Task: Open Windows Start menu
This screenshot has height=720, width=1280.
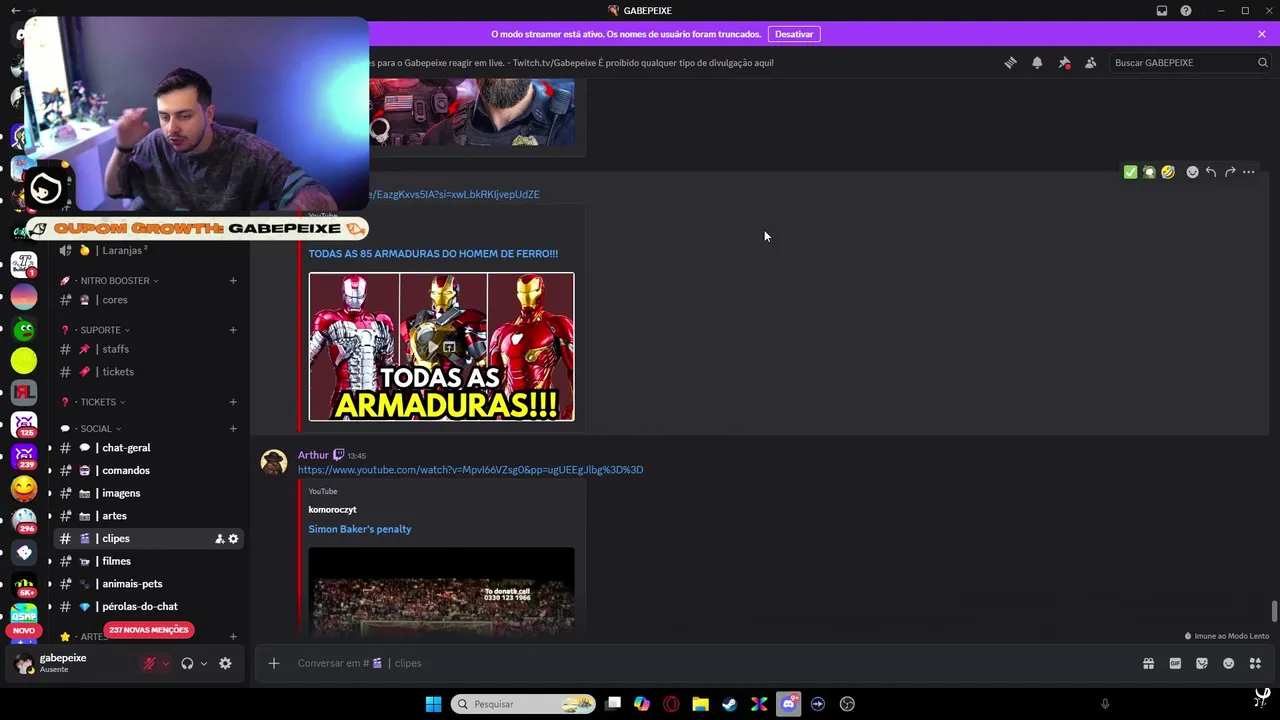Action: coord(433,704)
